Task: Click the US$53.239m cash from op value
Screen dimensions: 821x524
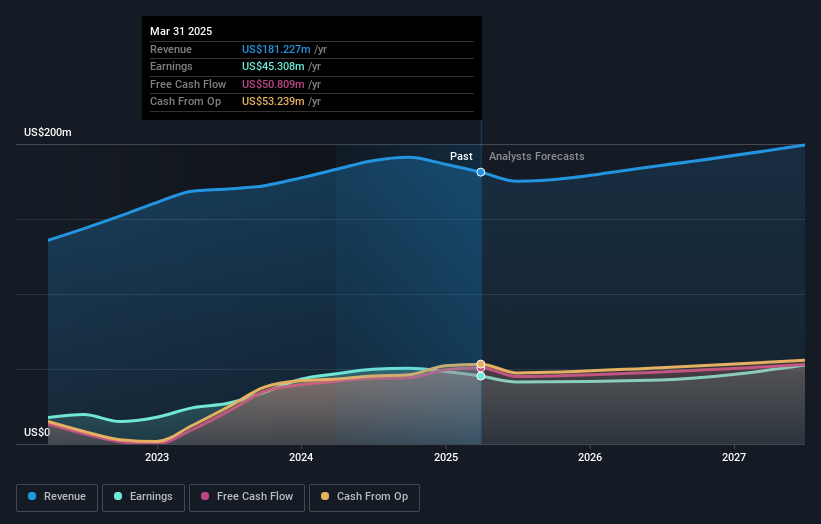Action: (273, 102)
